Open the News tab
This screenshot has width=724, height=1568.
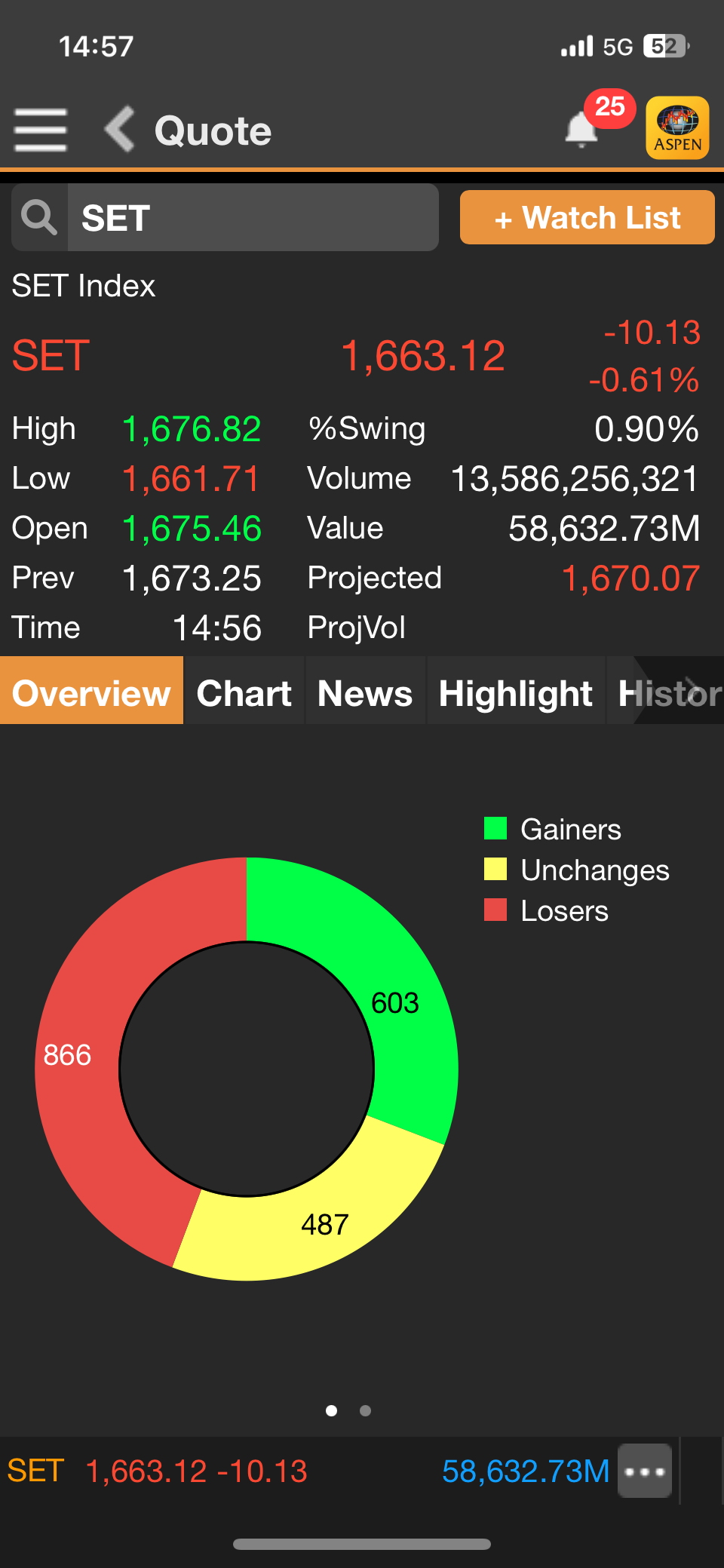365,690
